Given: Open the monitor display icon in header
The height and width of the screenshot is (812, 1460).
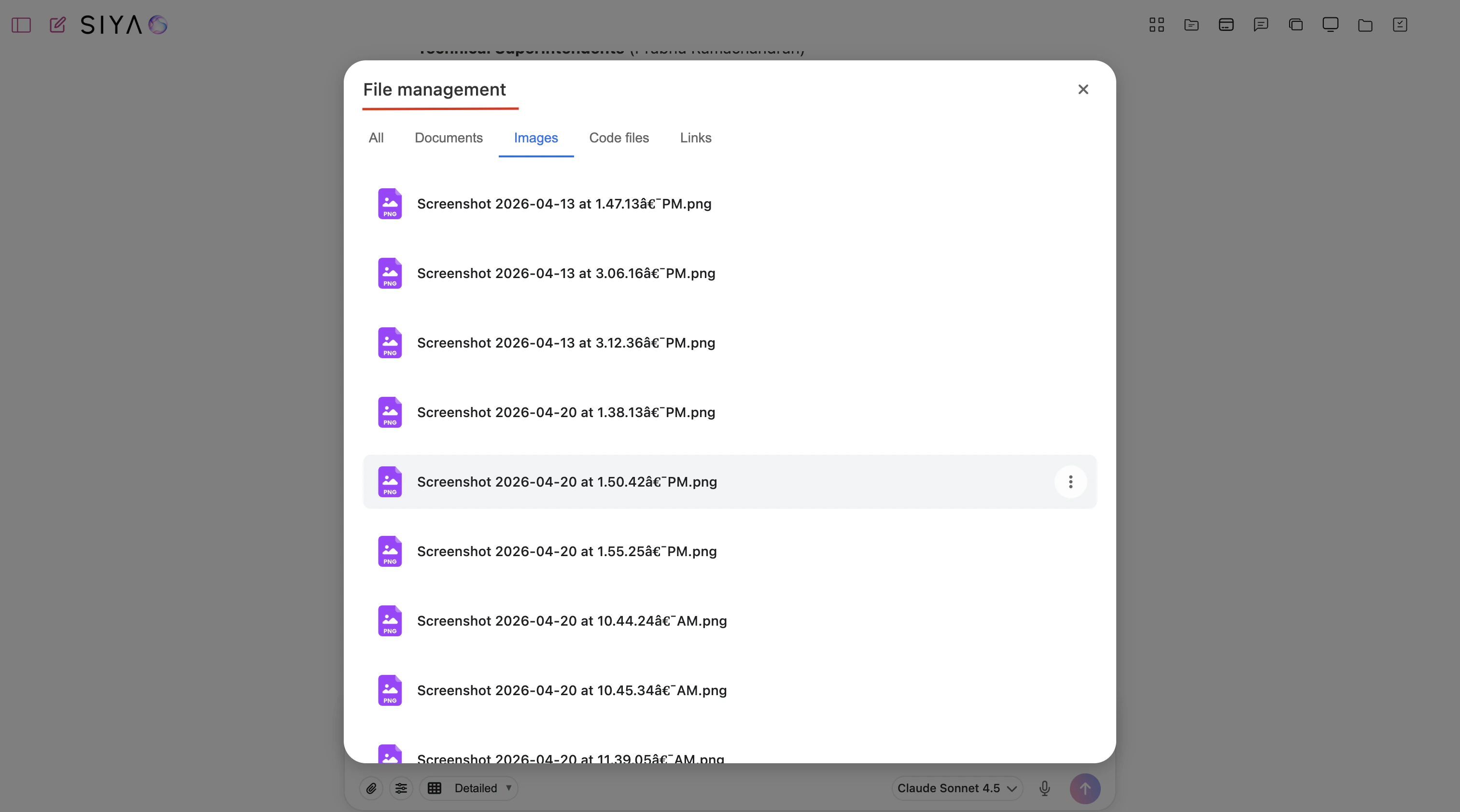Looking at the screenshot, I should click(x=1330, y=25).
